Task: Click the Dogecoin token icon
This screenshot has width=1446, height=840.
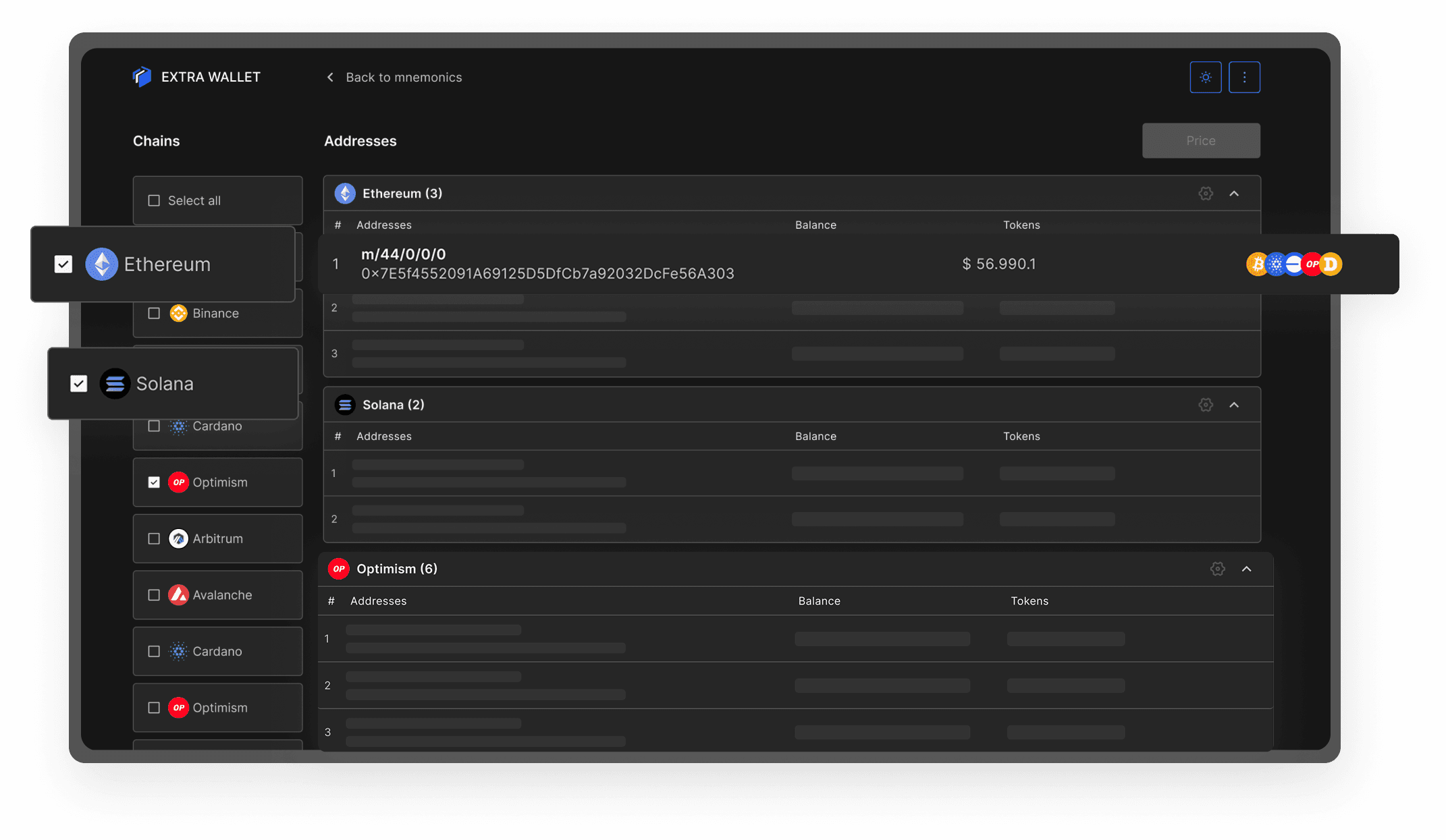Action: [1331, 264]
